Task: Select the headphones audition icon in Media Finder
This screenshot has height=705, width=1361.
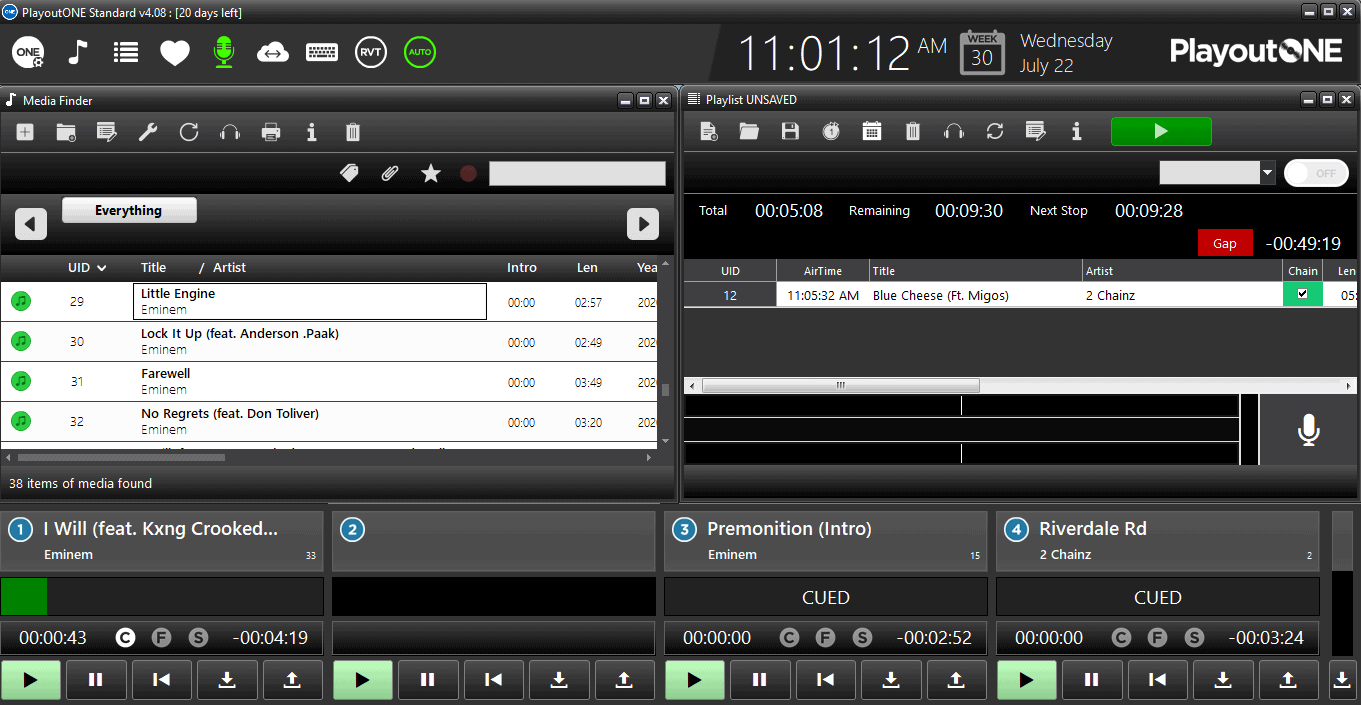Action: click(229, 131)
